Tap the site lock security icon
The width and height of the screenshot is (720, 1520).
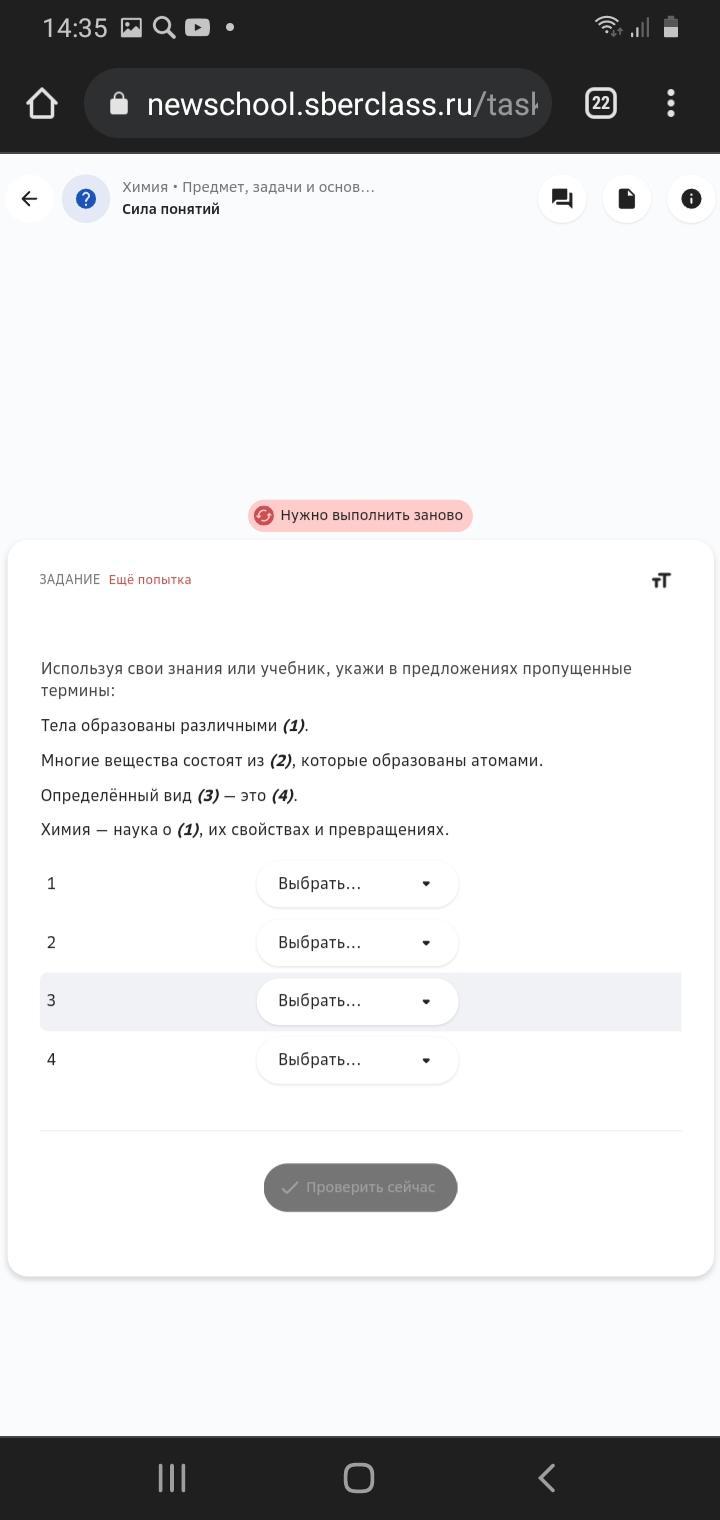[x=119, y=104]
